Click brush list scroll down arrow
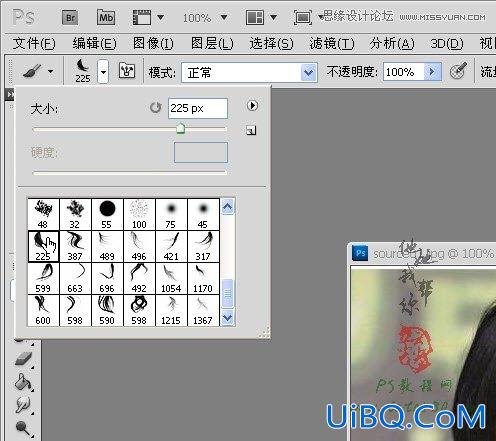 point(228,317)
